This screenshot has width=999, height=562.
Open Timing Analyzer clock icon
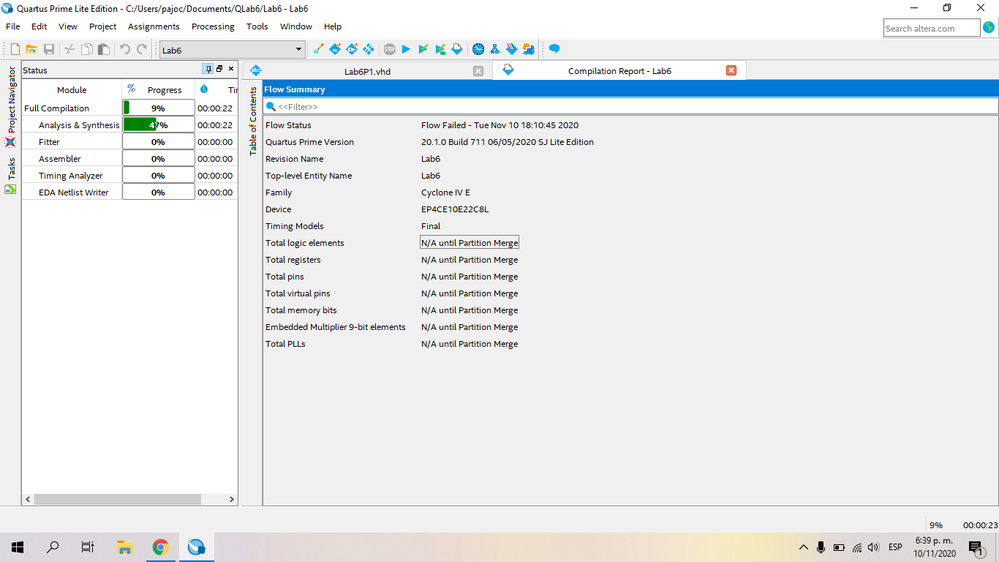tap(478, 49)
